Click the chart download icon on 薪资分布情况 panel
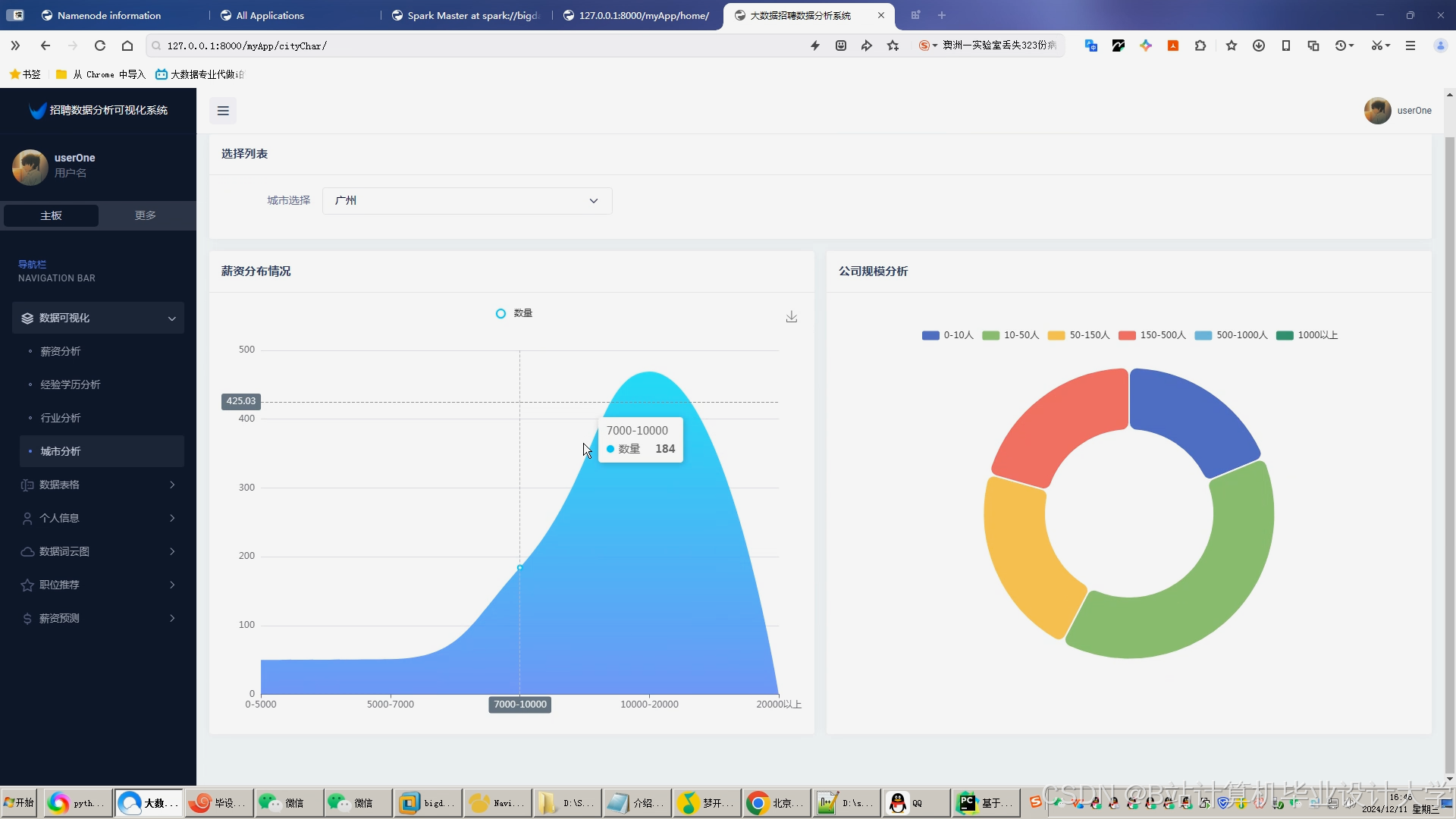 792,317
